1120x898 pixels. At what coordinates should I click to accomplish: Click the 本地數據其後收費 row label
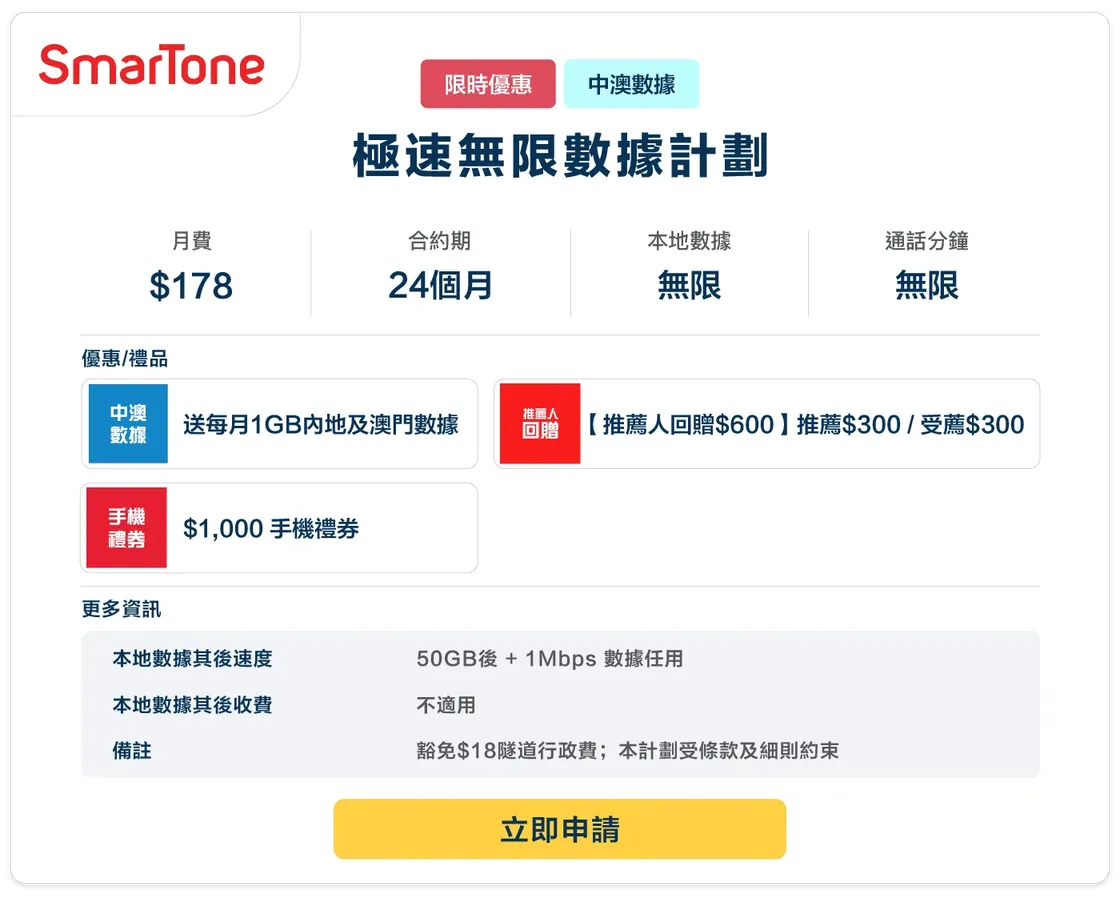click(x=193, y=705)
